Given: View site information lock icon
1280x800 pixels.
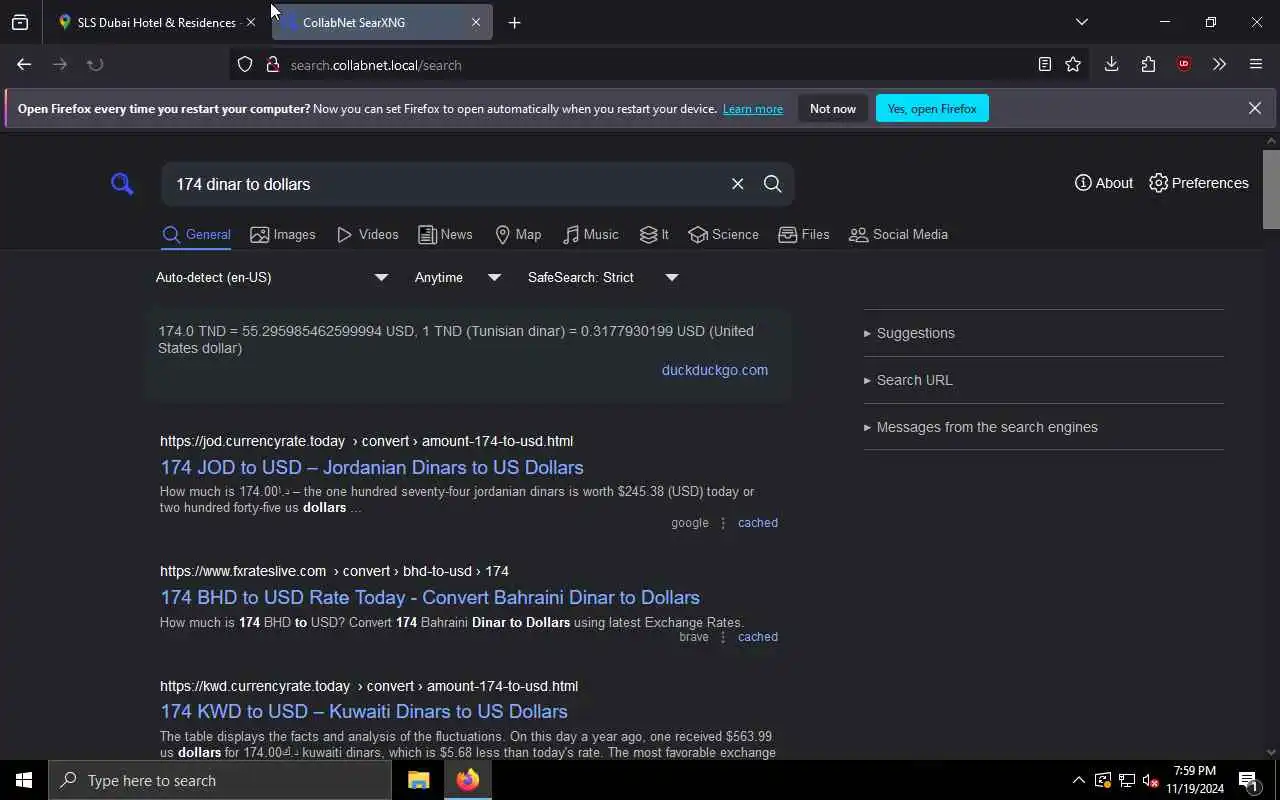Looking at the screenshot, I should tap(272, 64).
